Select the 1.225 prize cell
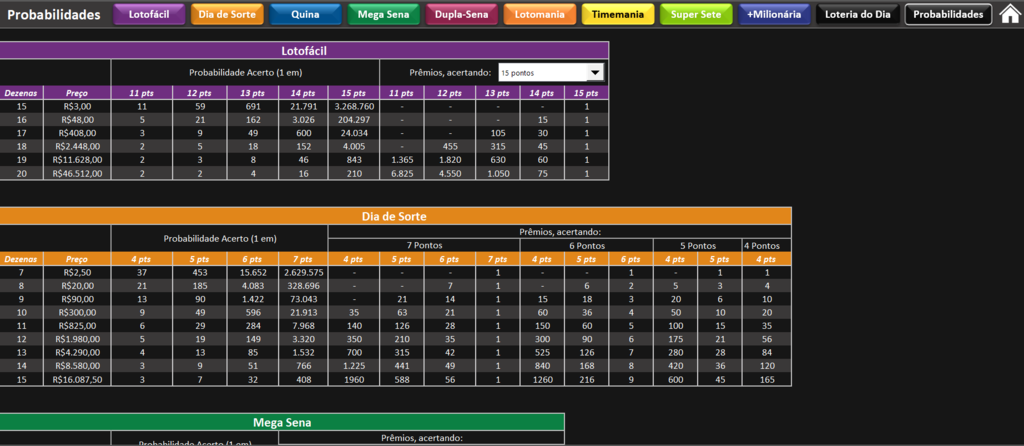The height and width of the screenshot is (446, 1024). click(x=354, y=366)
